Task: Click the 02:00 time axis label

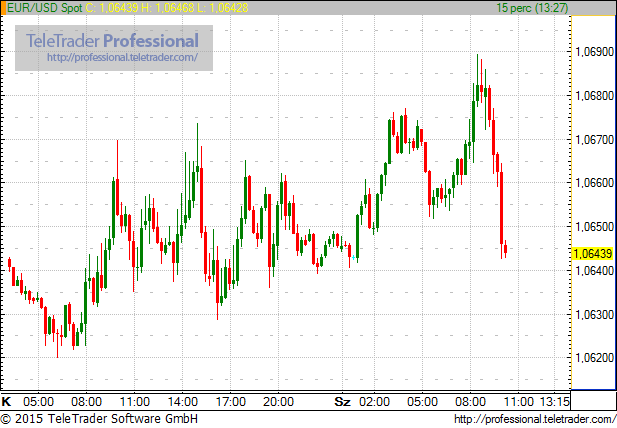Action: point(374,402)
